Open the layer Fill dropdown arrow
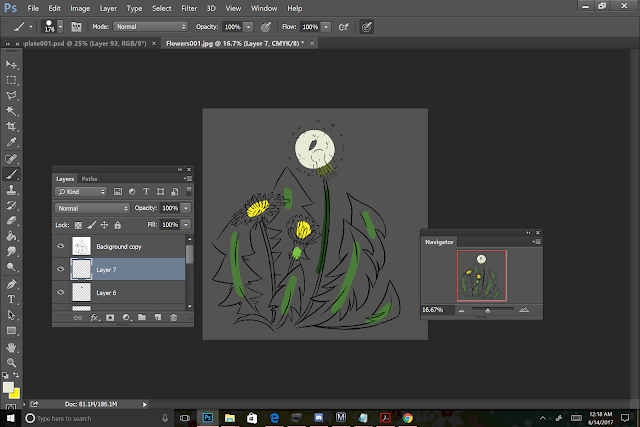 point(186,225)
